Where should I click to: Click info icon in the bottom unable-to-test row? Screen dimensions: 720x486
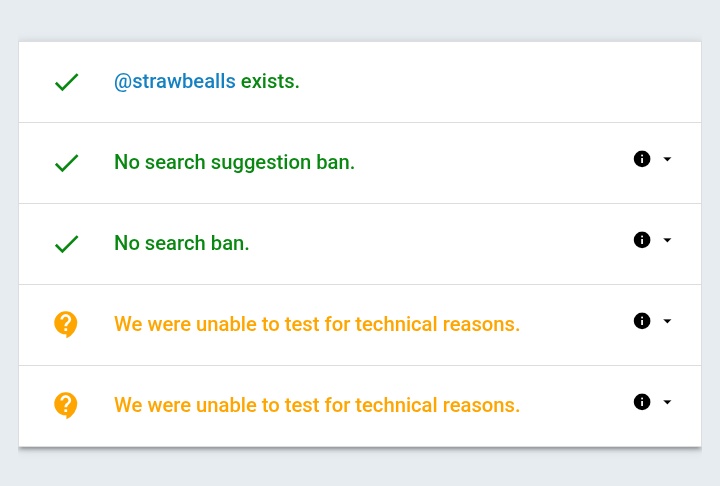(642, 402)
